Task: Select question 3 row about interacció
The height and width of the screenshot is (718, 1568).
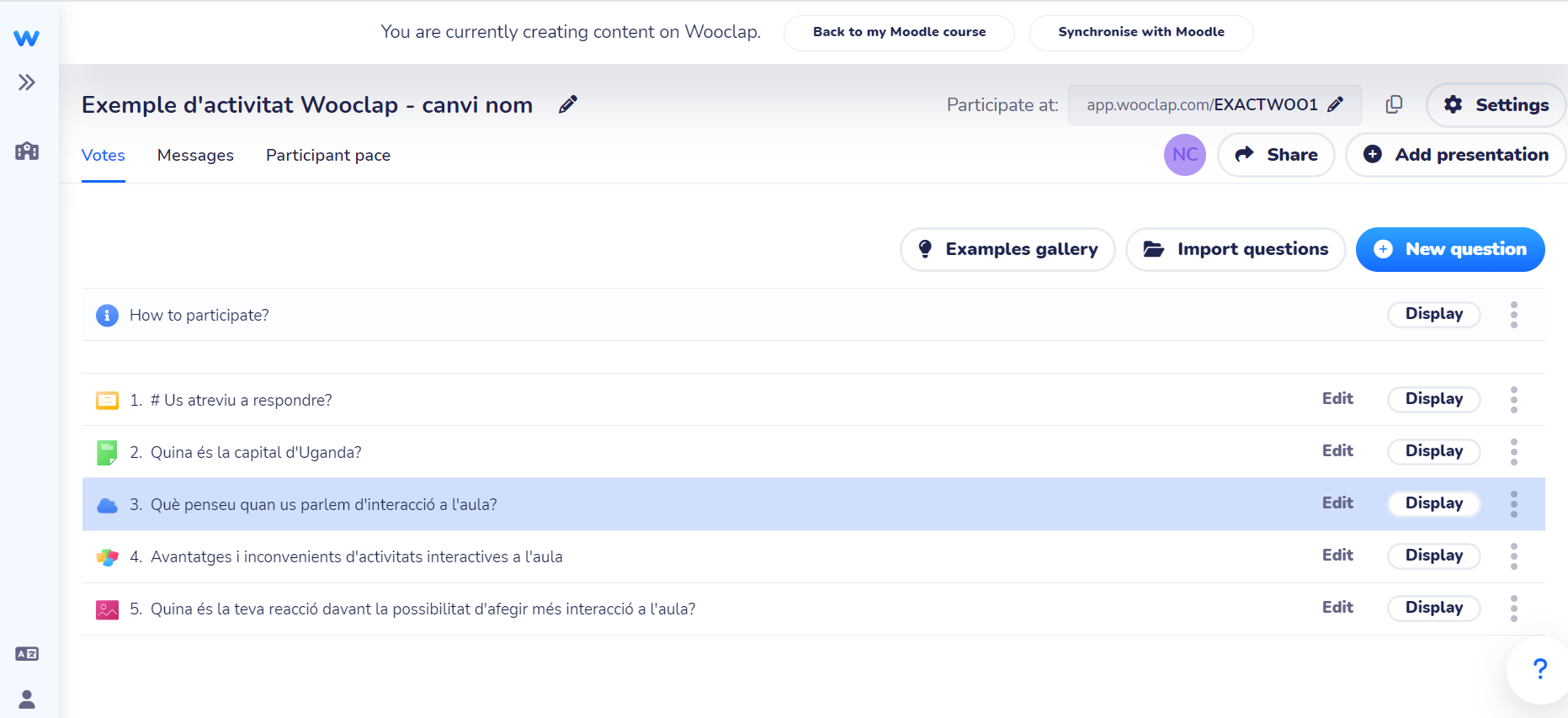Action: [813, 504]
